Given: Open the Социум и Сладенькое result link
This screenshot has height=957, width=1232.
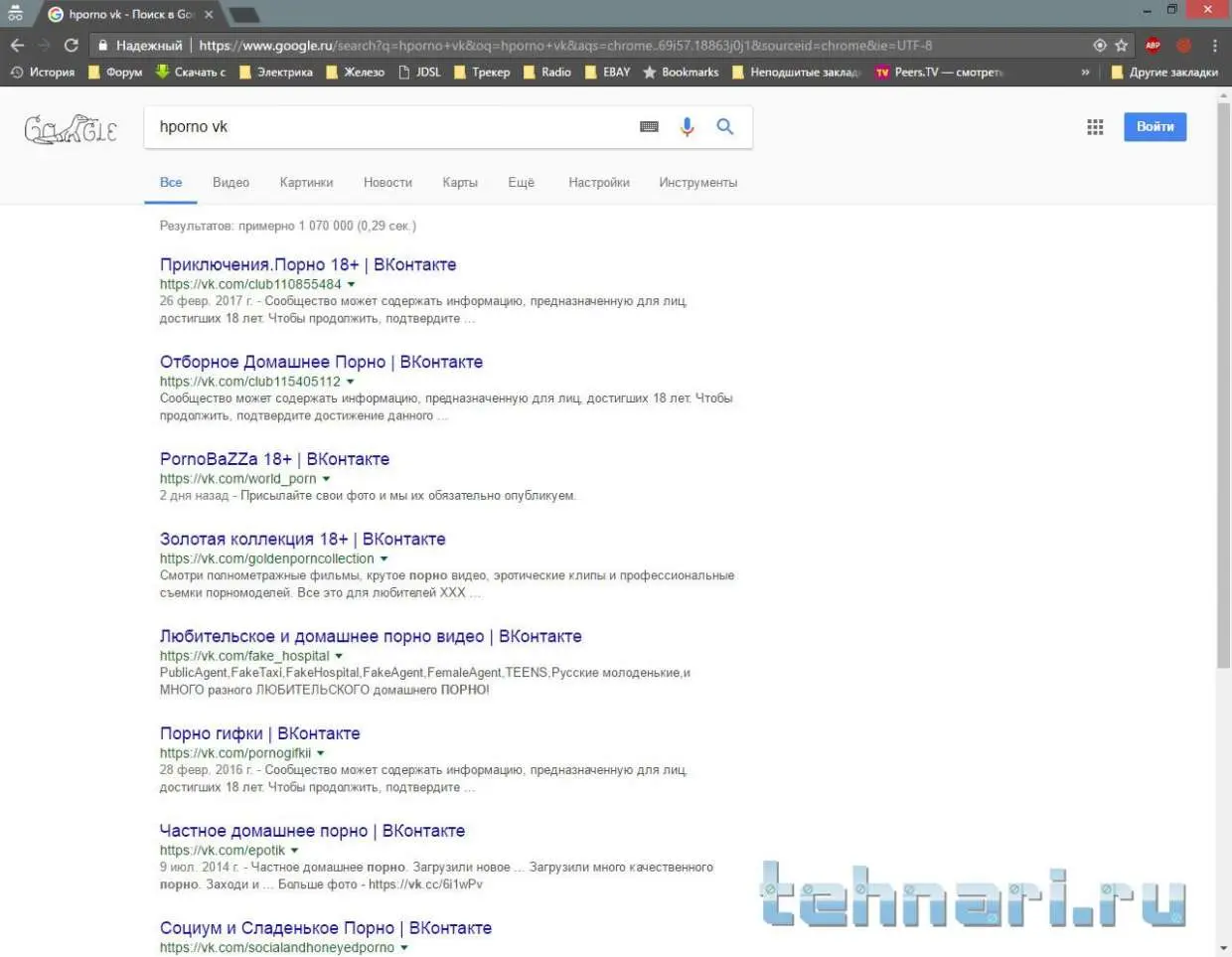Looking at the screenshot, I should tap(326, 928).
